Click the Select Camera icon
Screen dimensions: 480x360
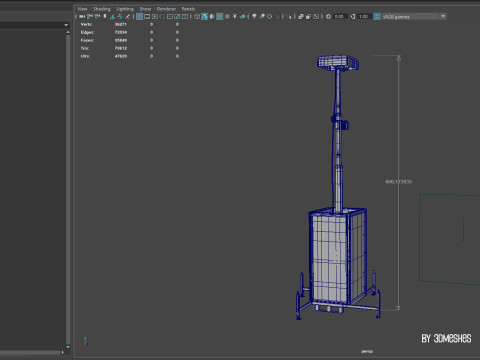pyautogui.click(x=82, y=16)
